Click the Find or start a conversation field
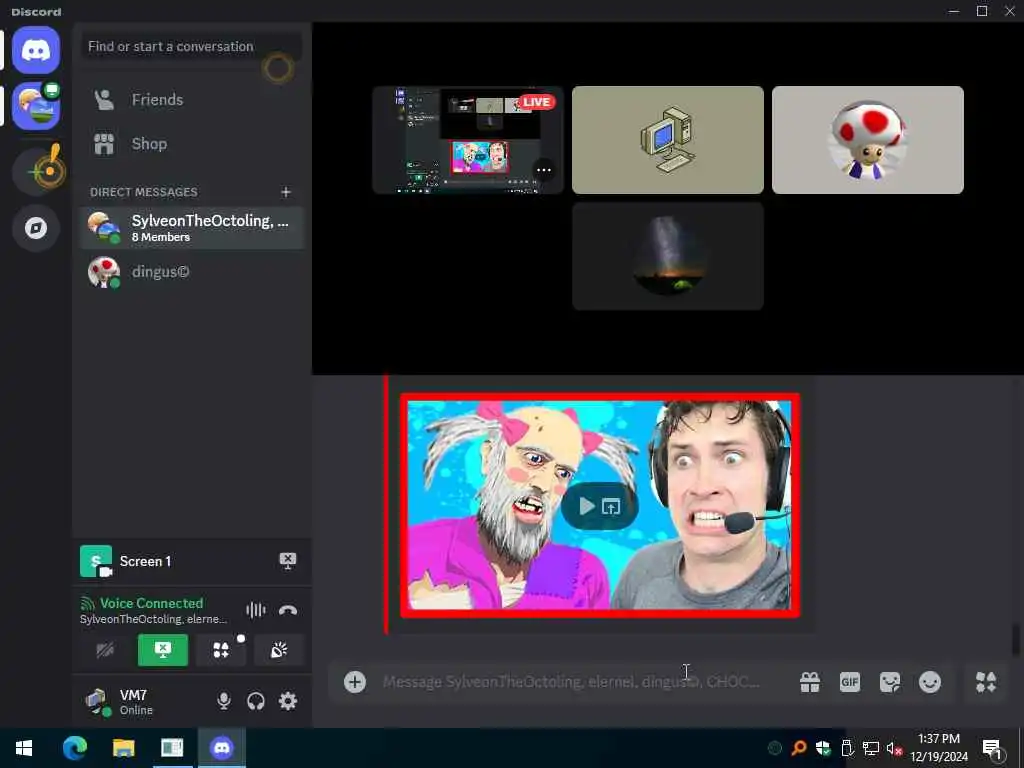Image resolution: width=1024 pixels, height=768 pixels. [x=191, y=46]
